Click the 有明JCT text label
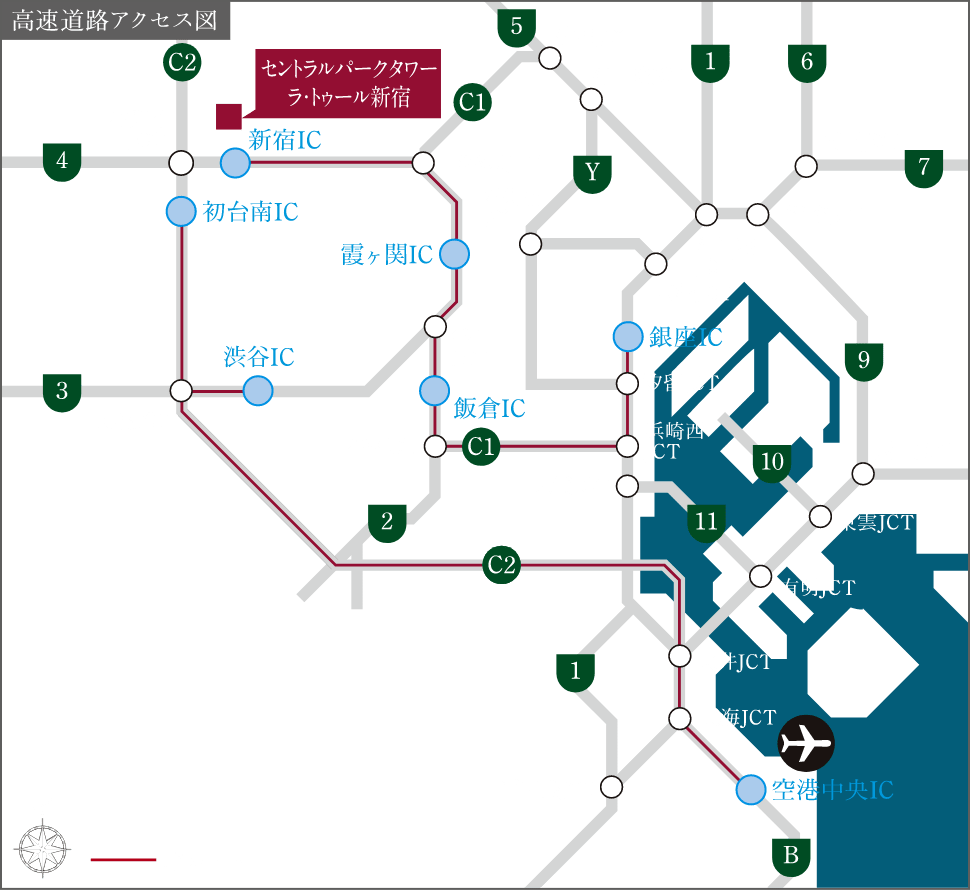Image resolution: width=970 pixels, height=890 pixels. point(817,588)
